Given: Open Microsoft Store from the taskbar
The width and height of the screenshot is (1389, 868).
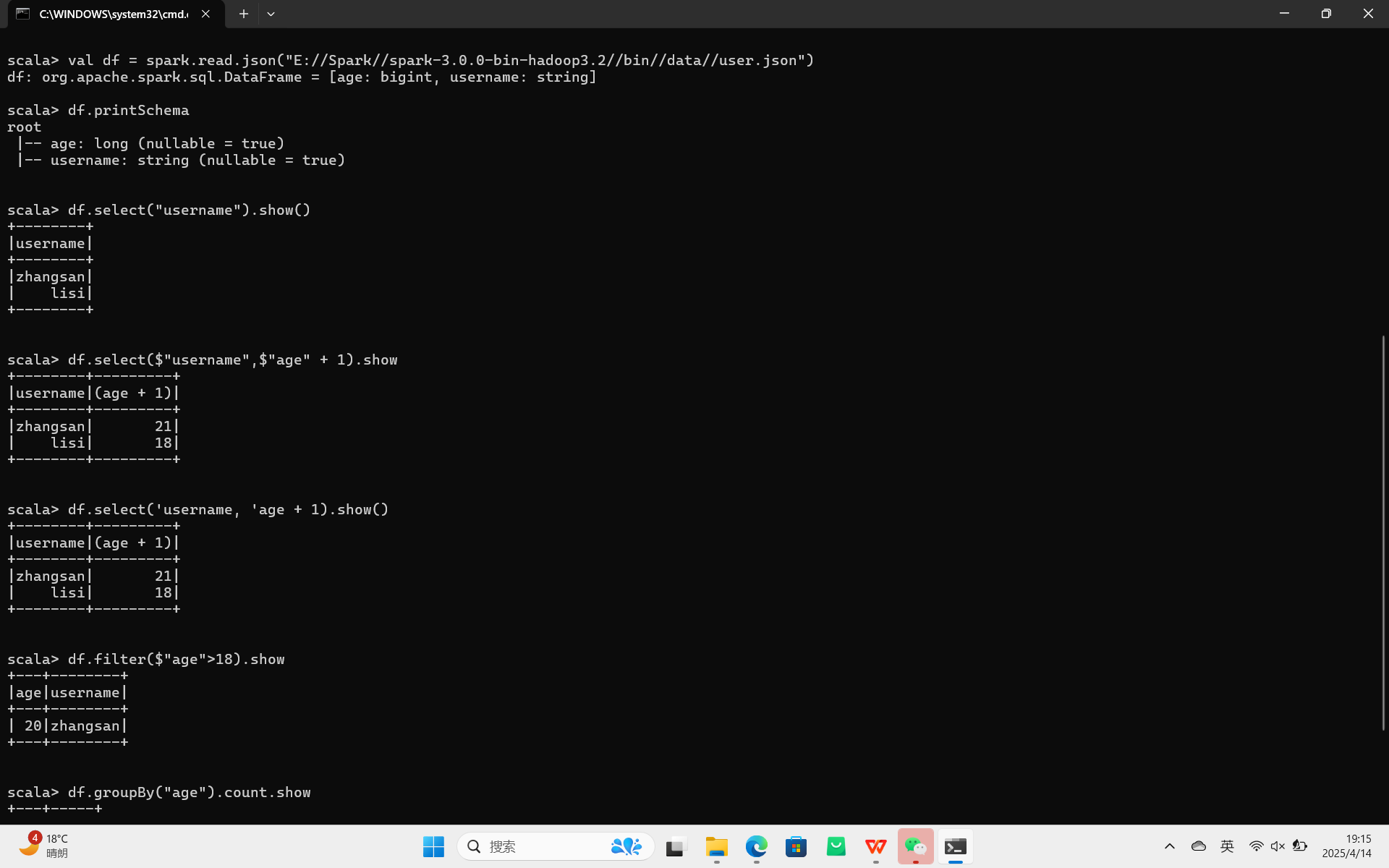Looking at the screenshot, I should 796,846.
